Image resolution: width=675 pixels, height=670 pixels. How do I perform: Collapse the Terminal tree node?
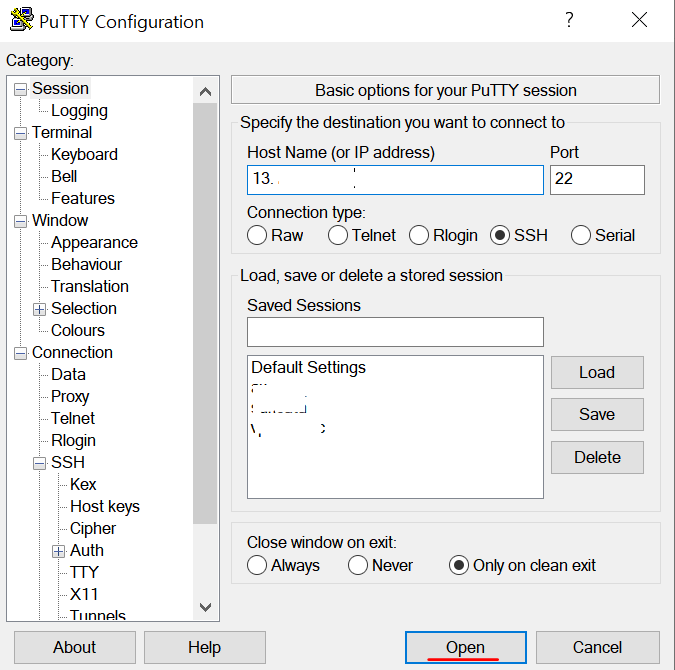(20, 133)
